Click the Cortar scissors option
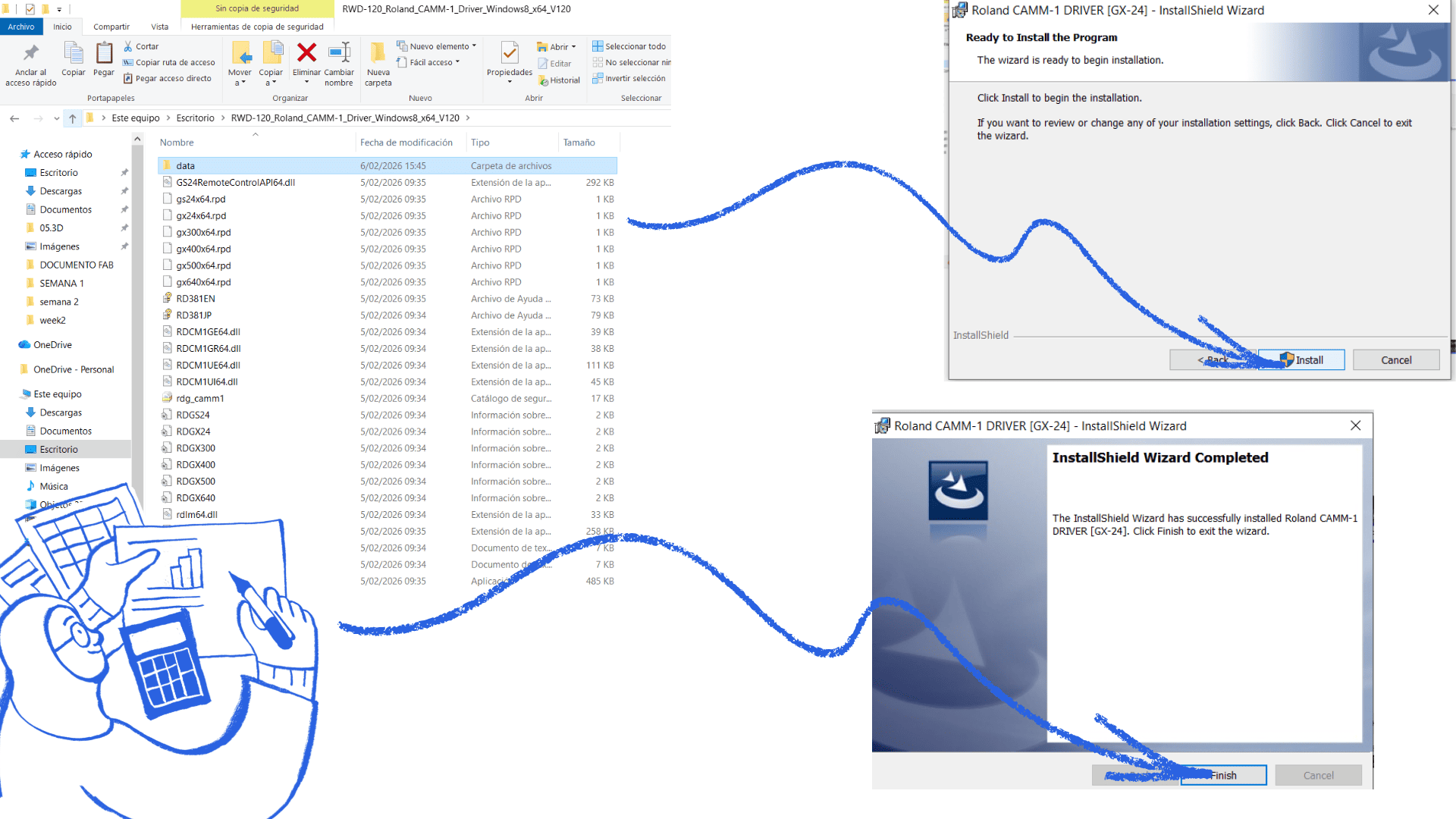This screenshot has width=1456, height=819. click(x=141, y=46)
